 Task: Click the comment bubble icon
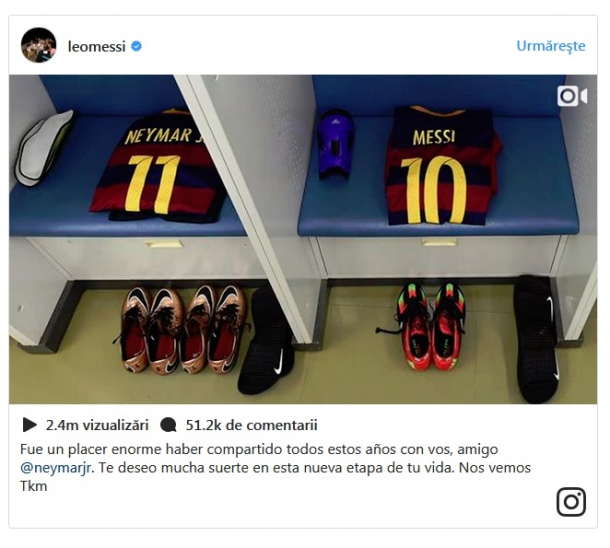(x=168, y=425)
